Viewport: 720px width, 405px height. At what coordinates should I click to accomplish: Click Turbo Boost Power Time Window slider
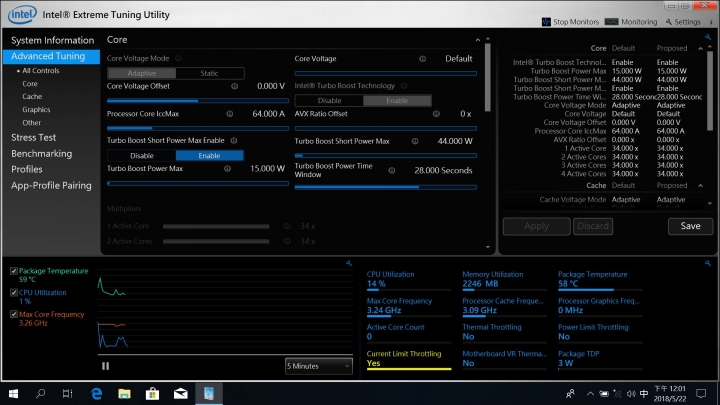386,187
